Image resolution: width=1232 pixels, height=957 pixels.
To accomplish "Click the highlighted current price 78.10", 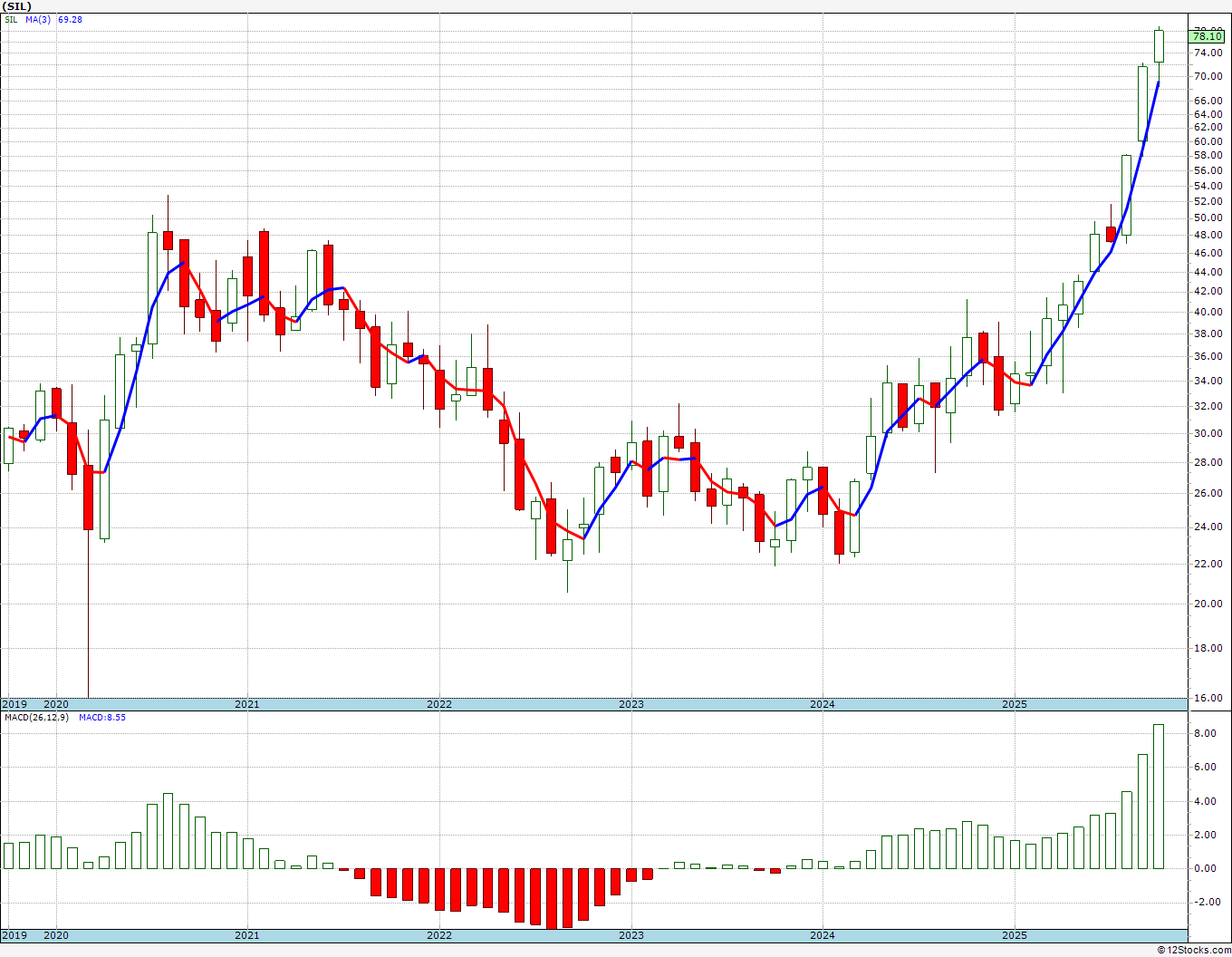I will (1208, 36).
